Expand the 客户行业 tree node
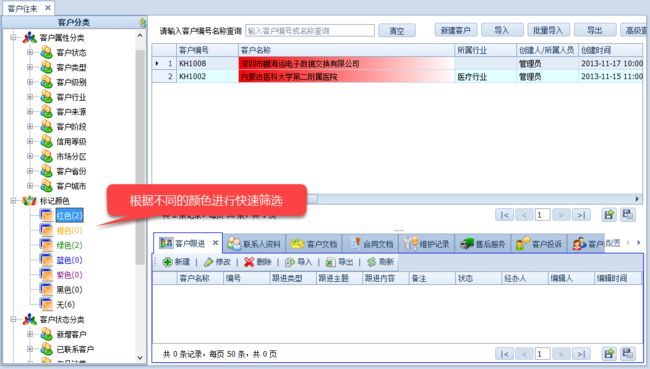The width and height of the screenshot is (650, 369). pos(30,97)
